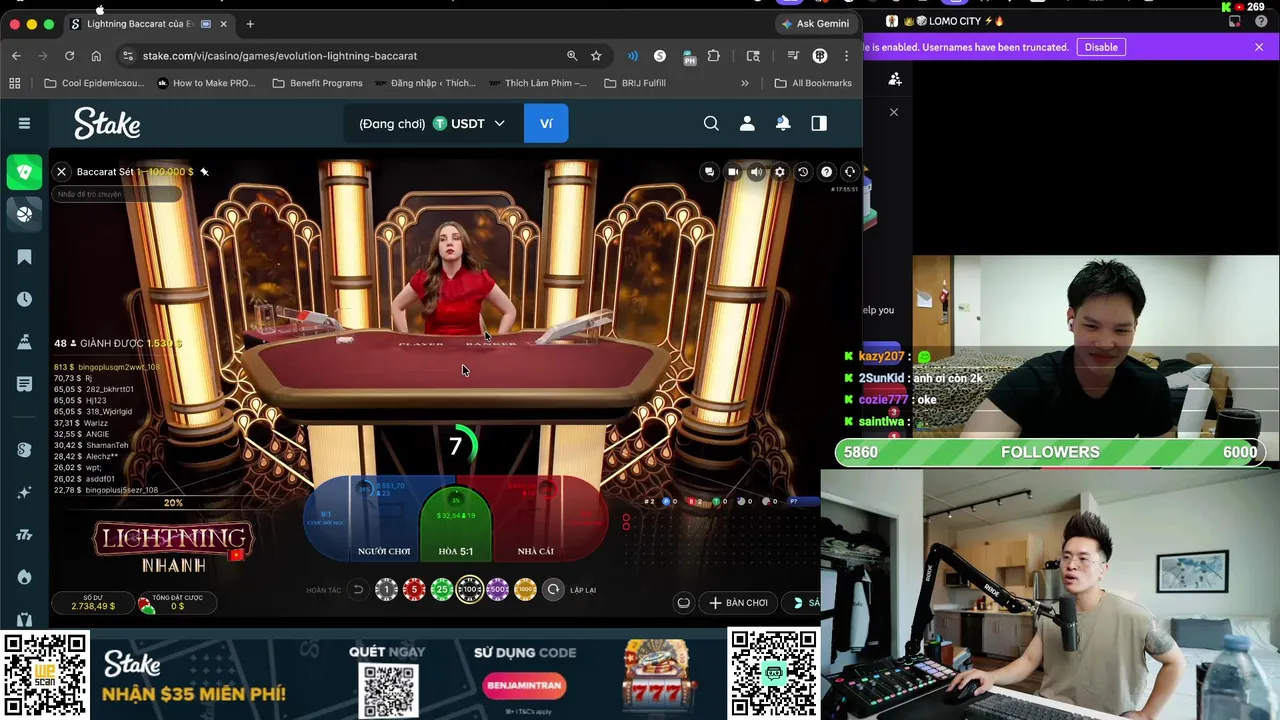Click the Ask Gemini button

817,23
